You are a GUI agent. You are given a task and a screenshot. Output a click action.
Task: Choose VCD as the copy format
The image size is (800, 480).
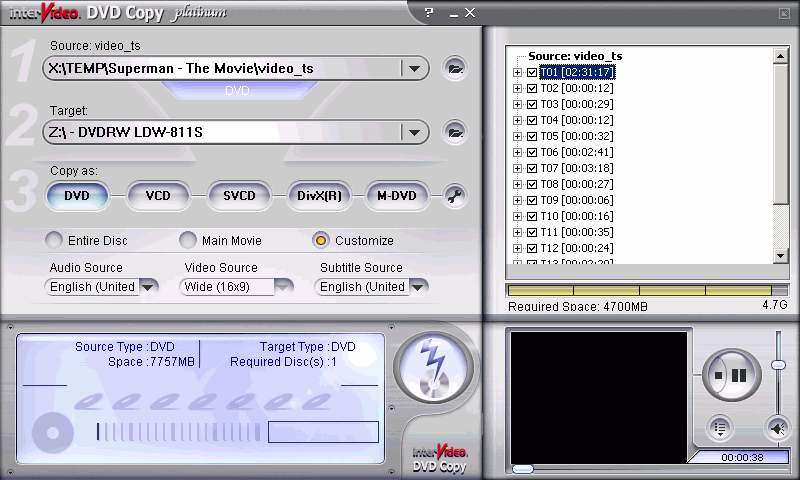tap(158, 196)
